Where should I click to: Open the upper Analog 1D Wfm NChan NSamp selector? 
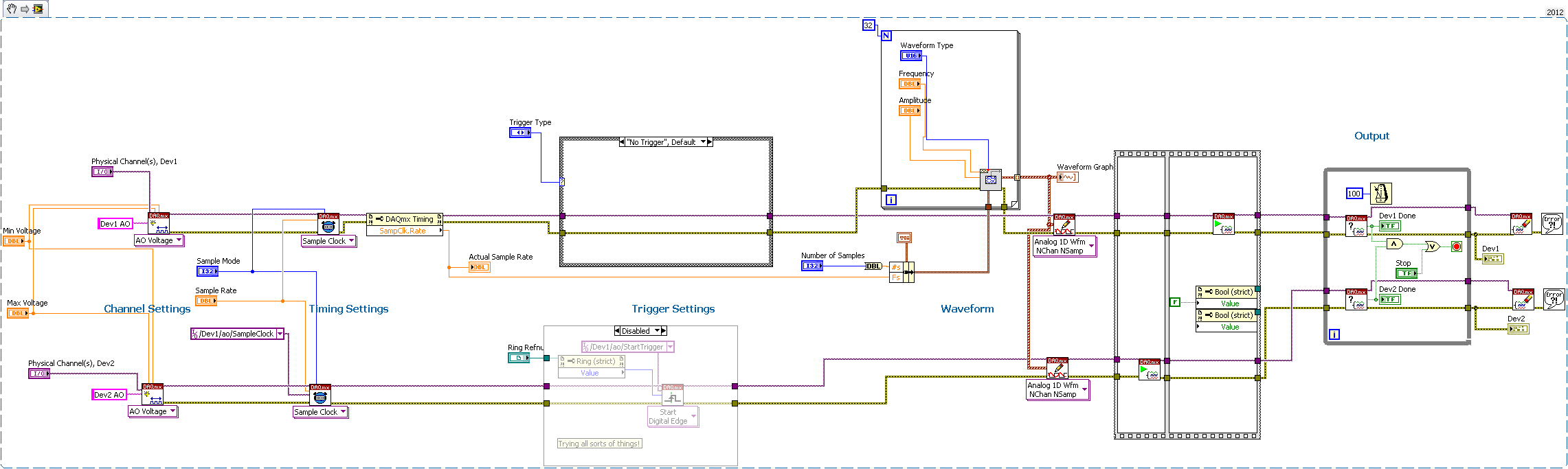1065,247
